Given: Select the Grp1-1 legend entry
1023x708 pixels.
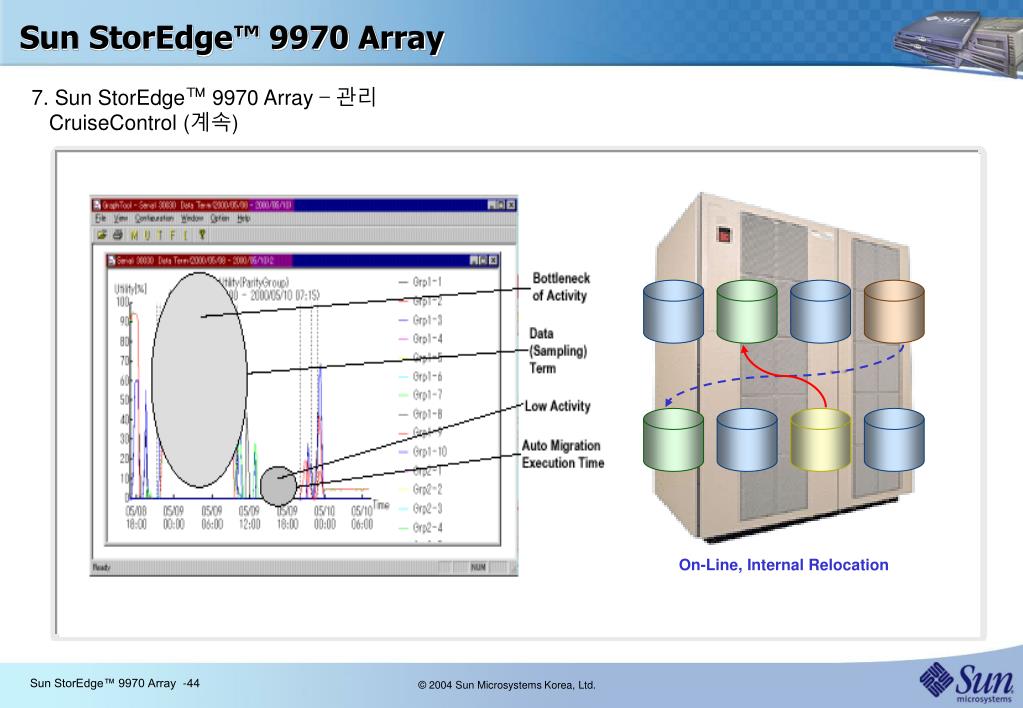Looking at the screenshot, I should click(x=420, y=282).
